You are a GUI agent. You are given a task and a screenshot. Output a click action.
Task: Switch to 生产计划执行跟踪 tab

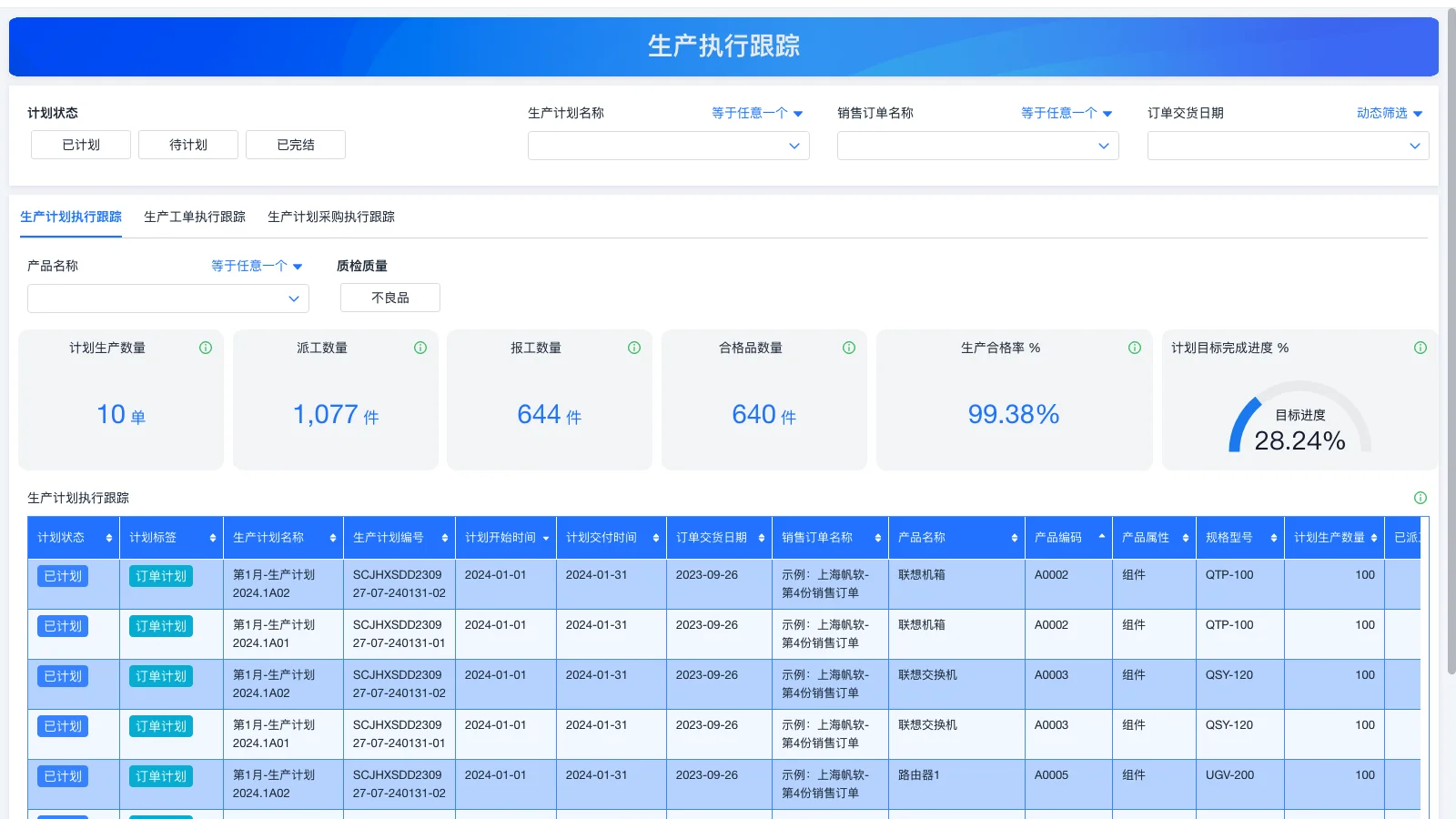coord(71,217)
